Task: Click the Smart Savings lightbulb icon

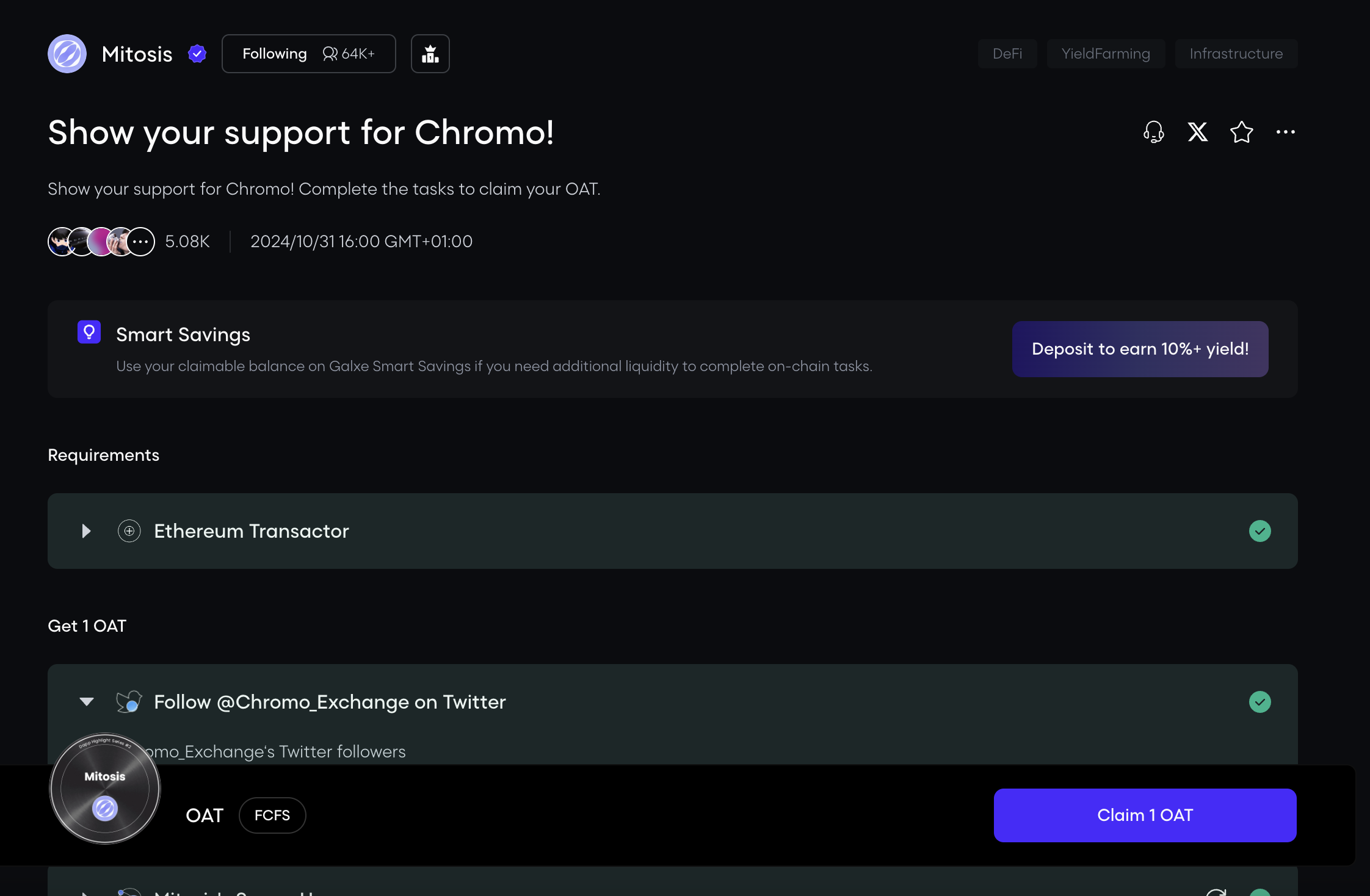Action: pos(89,333)
